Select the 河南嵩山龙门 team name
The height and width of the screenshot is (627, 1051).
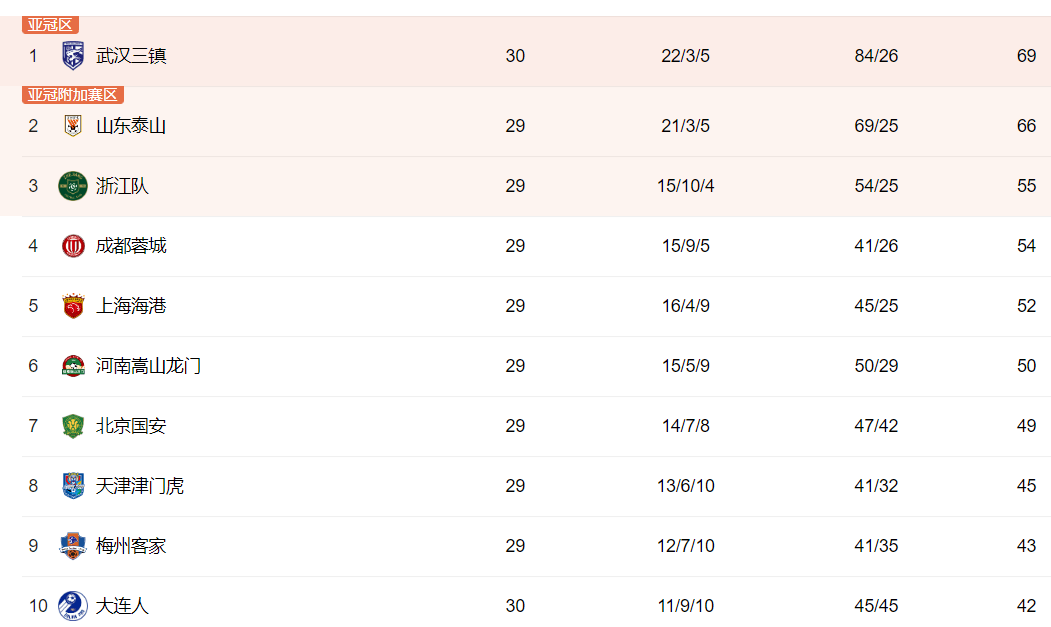point(148,366)
